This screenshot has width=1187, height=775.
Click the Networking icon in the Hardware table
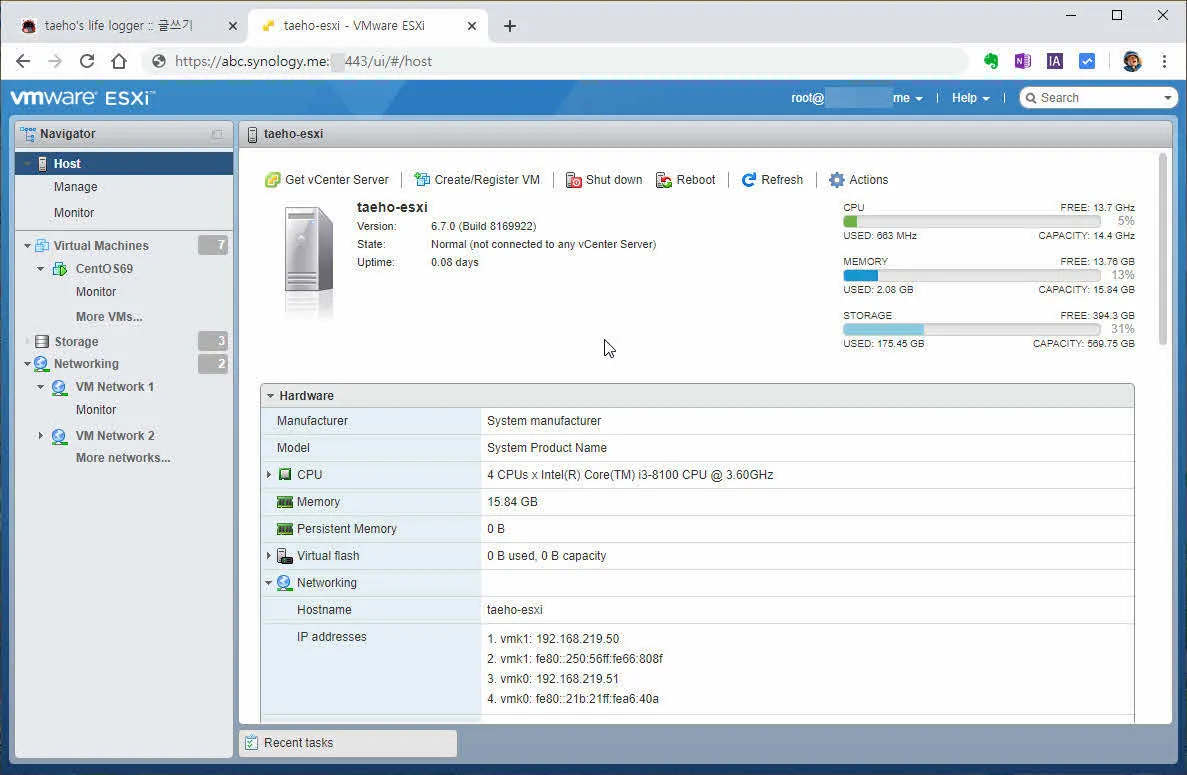(285, 583)
